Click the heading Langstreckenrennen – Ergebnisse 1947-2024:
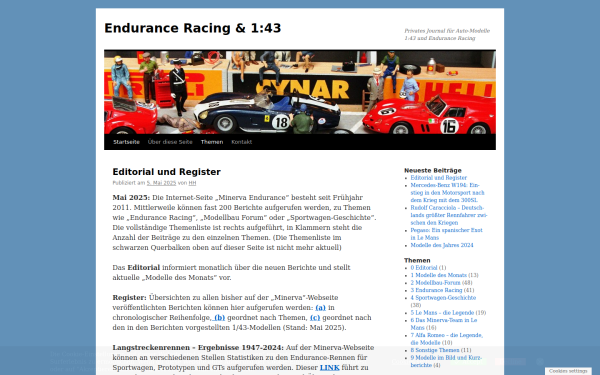 pyautogui.click(x=198, y=348)
